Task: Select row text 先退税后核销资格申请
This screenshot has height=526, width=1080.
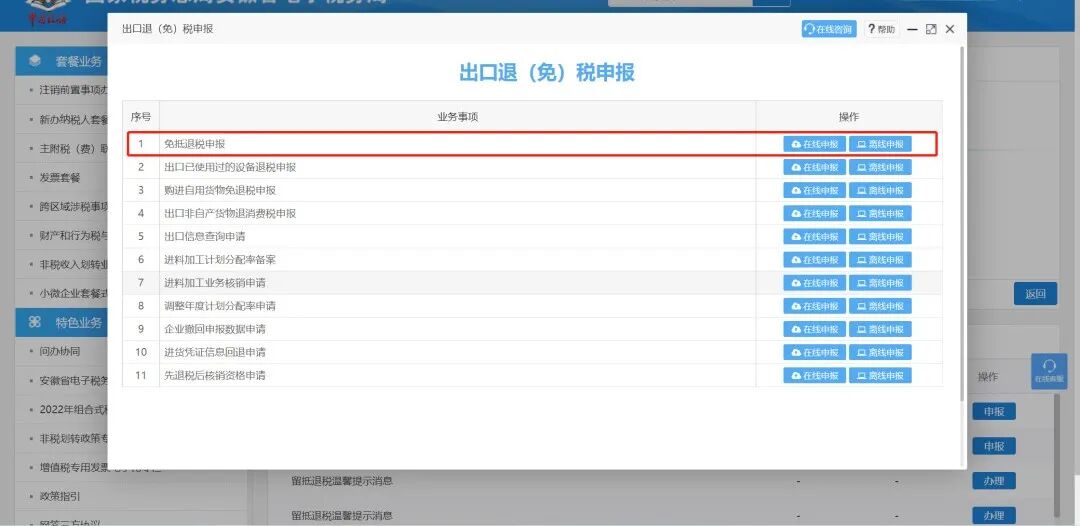Action: pyautogui.click(x=215, y=375)
